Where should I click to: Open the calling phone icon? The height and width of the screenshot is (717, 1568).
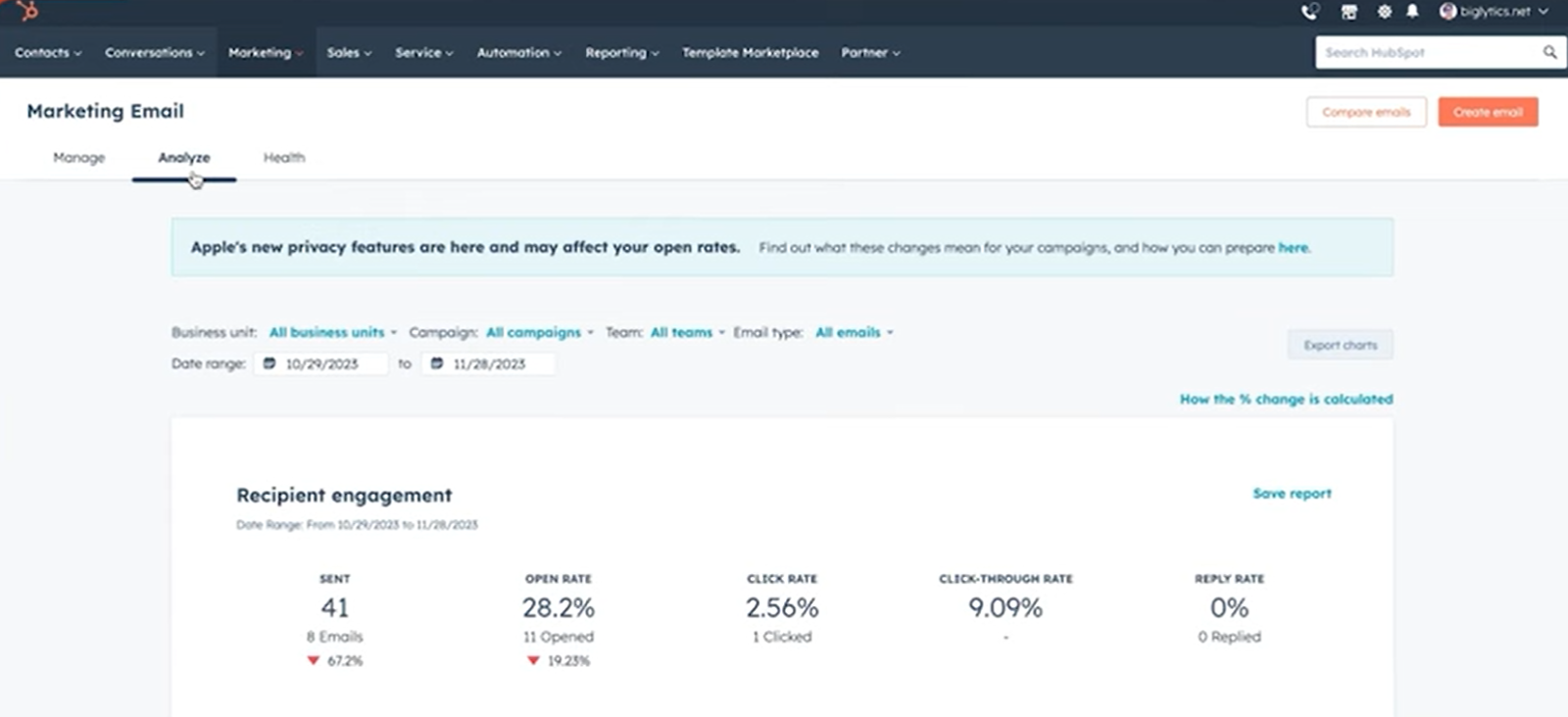click(1309, 12)
